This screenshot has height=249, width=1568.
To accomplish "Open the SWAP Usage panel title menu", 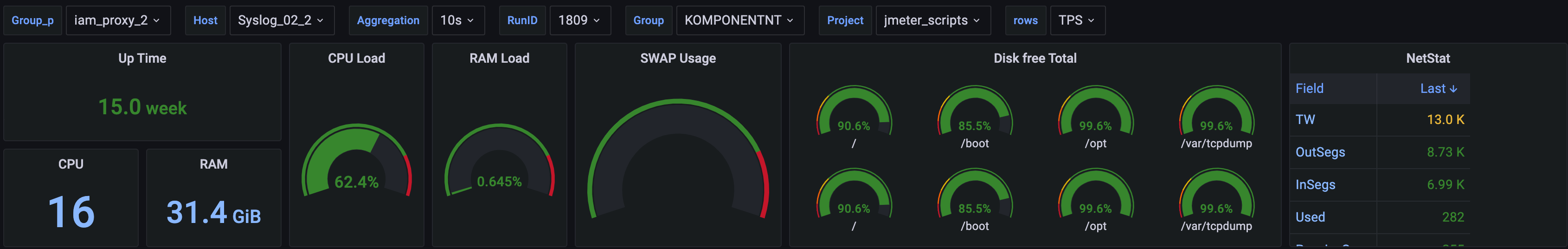I will 677,59.
